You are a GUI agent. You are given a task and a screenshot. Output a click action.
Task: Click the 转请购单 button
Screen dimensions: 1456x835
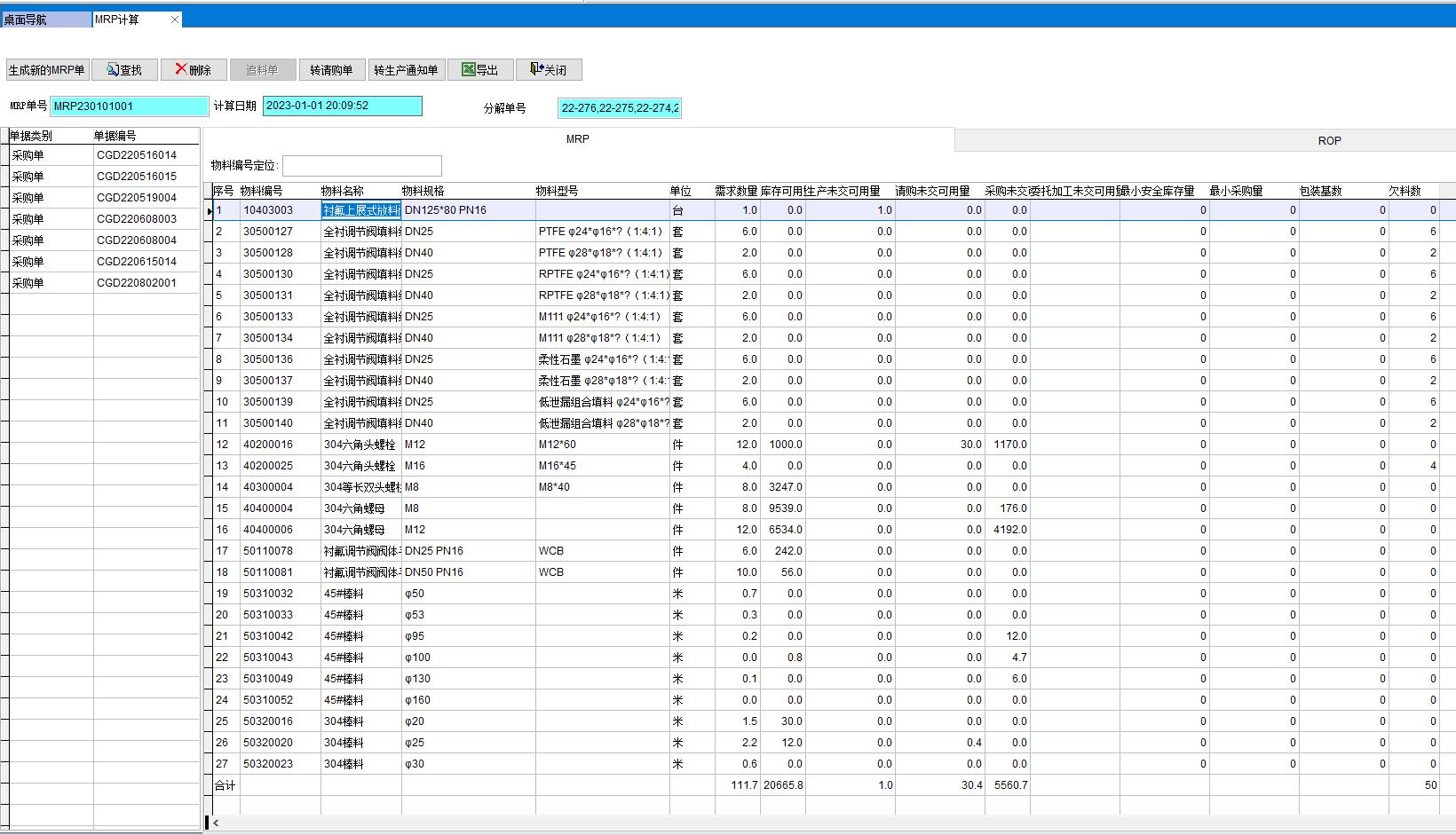click(330, 70)
